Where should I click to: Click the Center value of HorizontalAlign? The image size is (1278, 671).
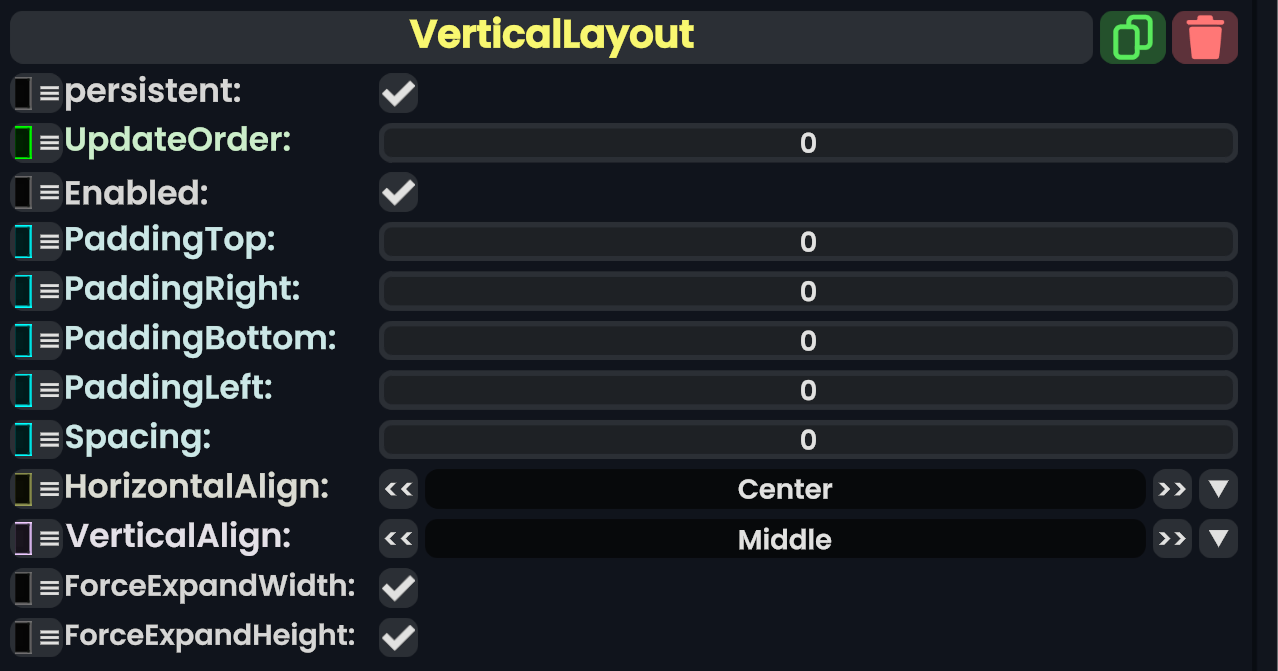pos(785,489)
